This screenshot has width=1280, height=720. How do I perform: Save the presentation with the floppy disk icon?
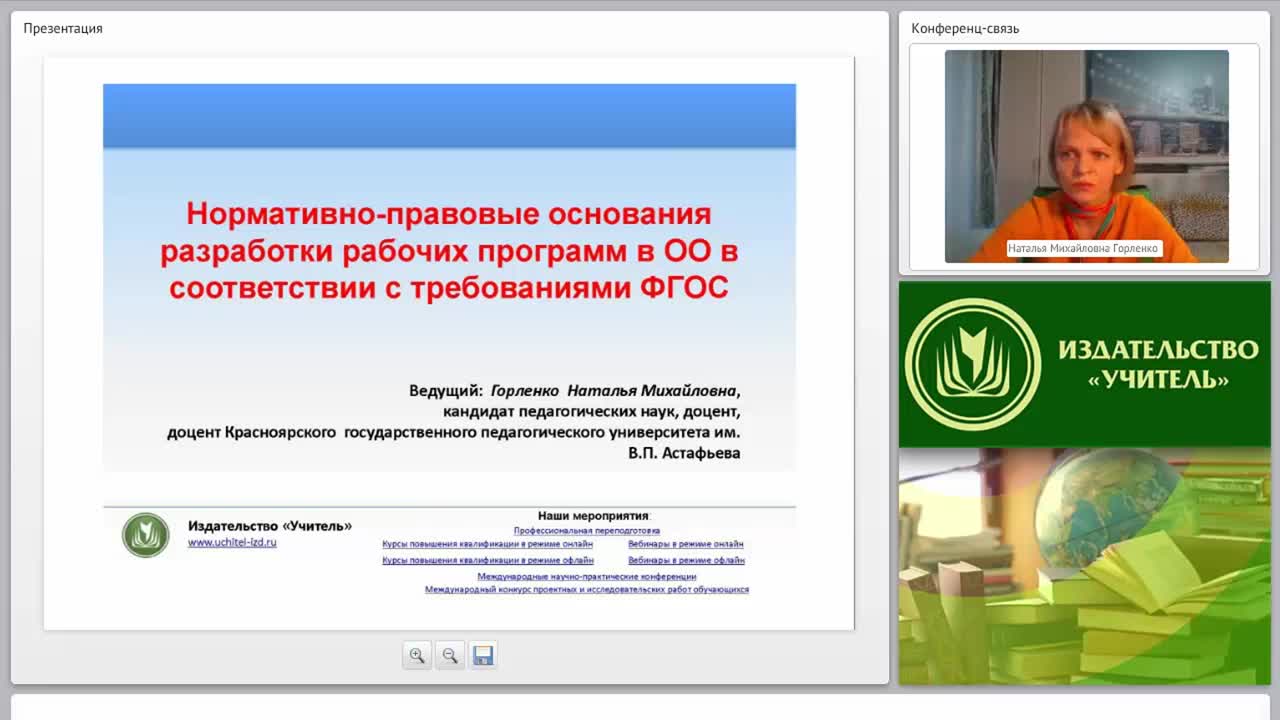coord(483,655)
